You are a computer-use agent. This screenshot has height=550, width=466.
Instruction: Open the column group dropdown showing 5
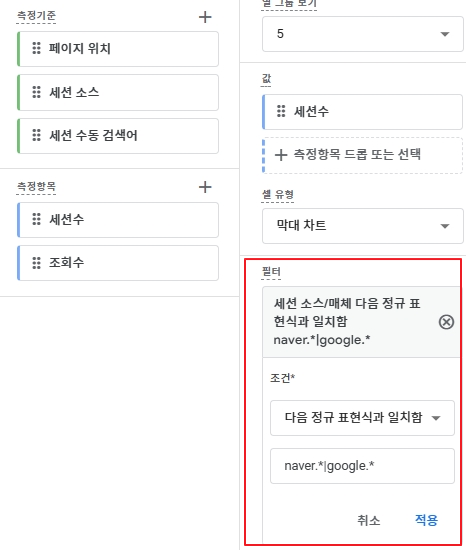[363, 34]
